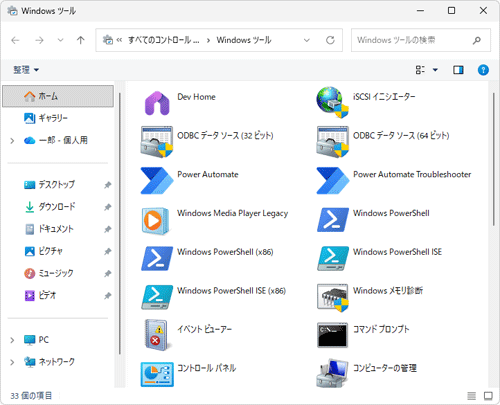Click the pin icon beside デスクトップ
This screenshot has width=500, height=405.
pyautogui.click(x=107, y=185)
